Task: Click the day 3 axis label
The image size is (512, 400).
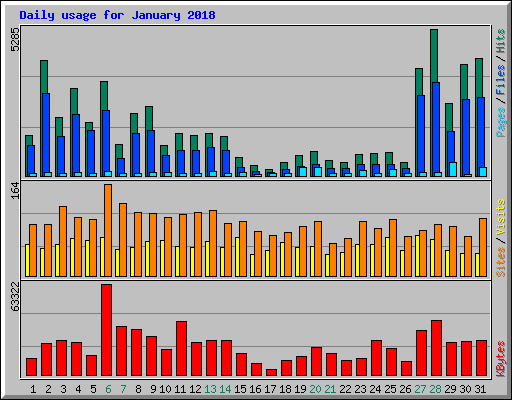Action: pyautogui.click(x=63, y=389)
